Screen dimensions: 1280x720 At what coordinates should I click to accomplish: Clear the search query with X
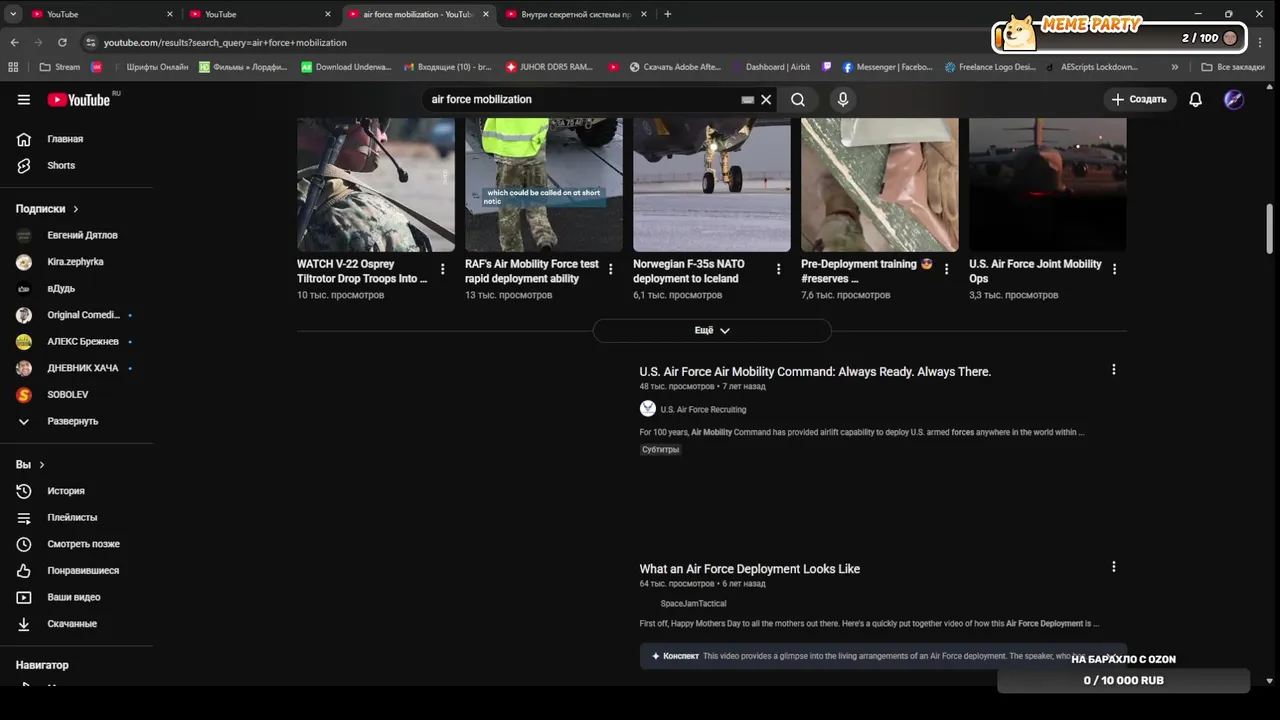[x=766, y=99]
